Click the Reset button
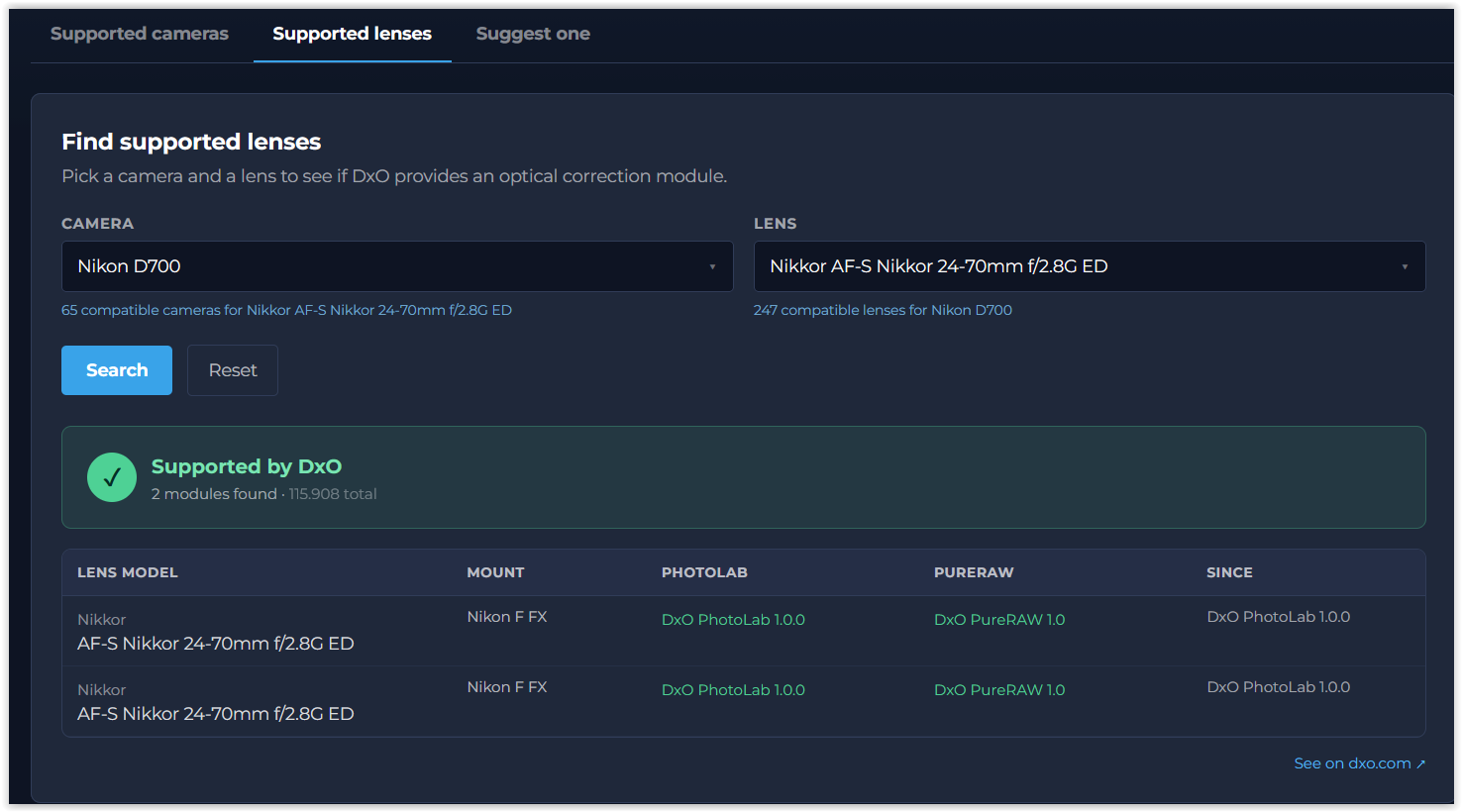Screen dimensions: 1462x812 (233, 370)
